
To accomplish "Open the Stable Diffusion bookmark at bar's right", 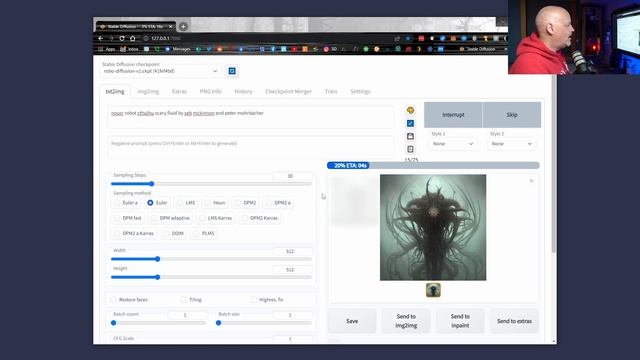I will pyautogui.click(x=478, y=49).
